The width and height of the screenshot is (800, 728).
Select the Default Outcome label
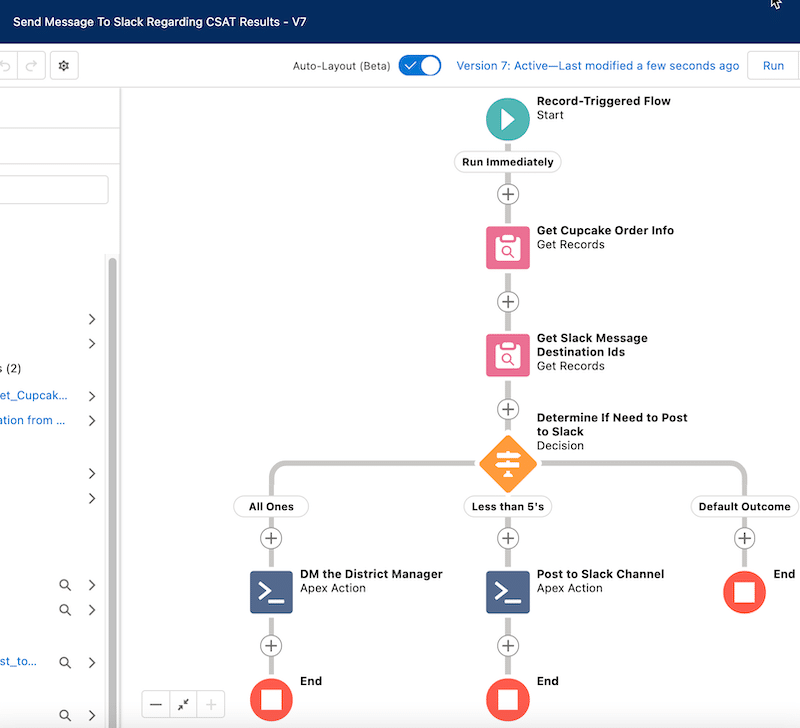tap(744, 507)
